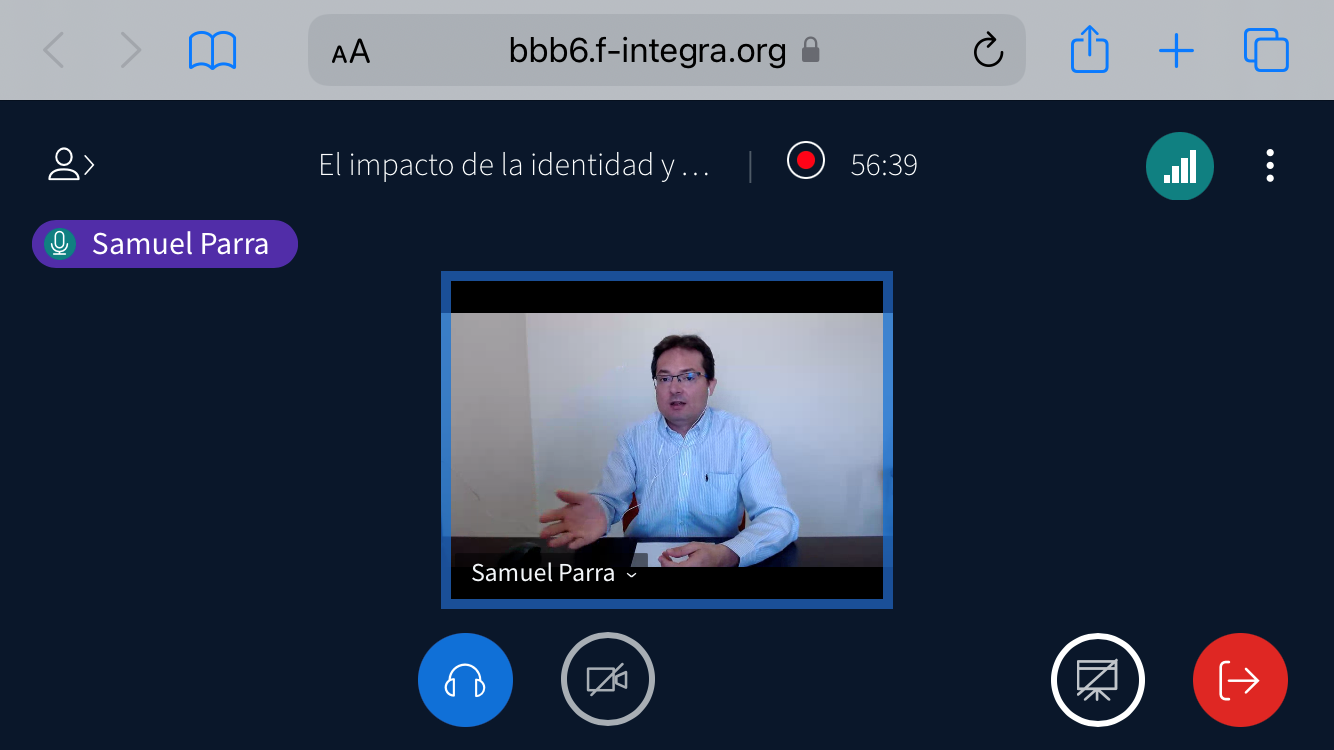Open the Safari share sheet
Viewport: 1334px width, 750px height.
[1089, 50]
